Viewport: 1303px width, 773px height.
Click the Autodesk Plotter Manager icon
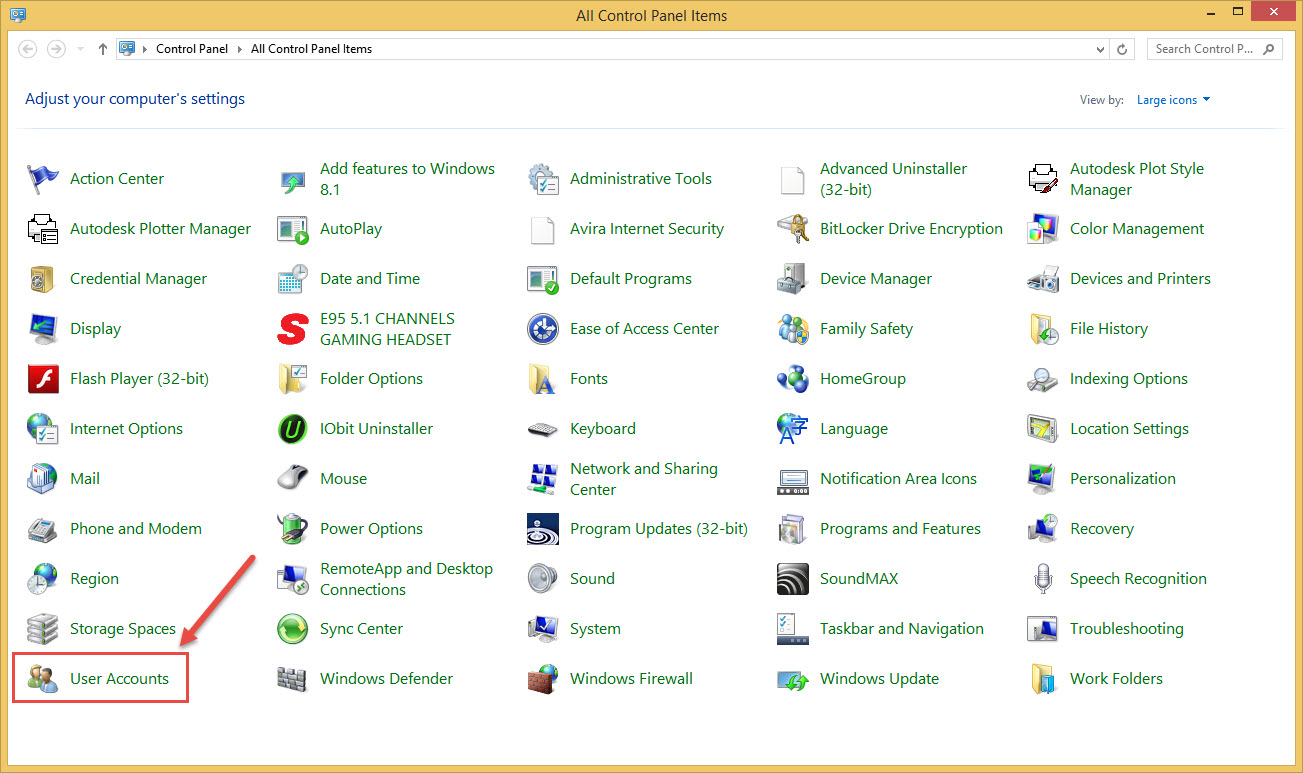click(x=43, y=229)
